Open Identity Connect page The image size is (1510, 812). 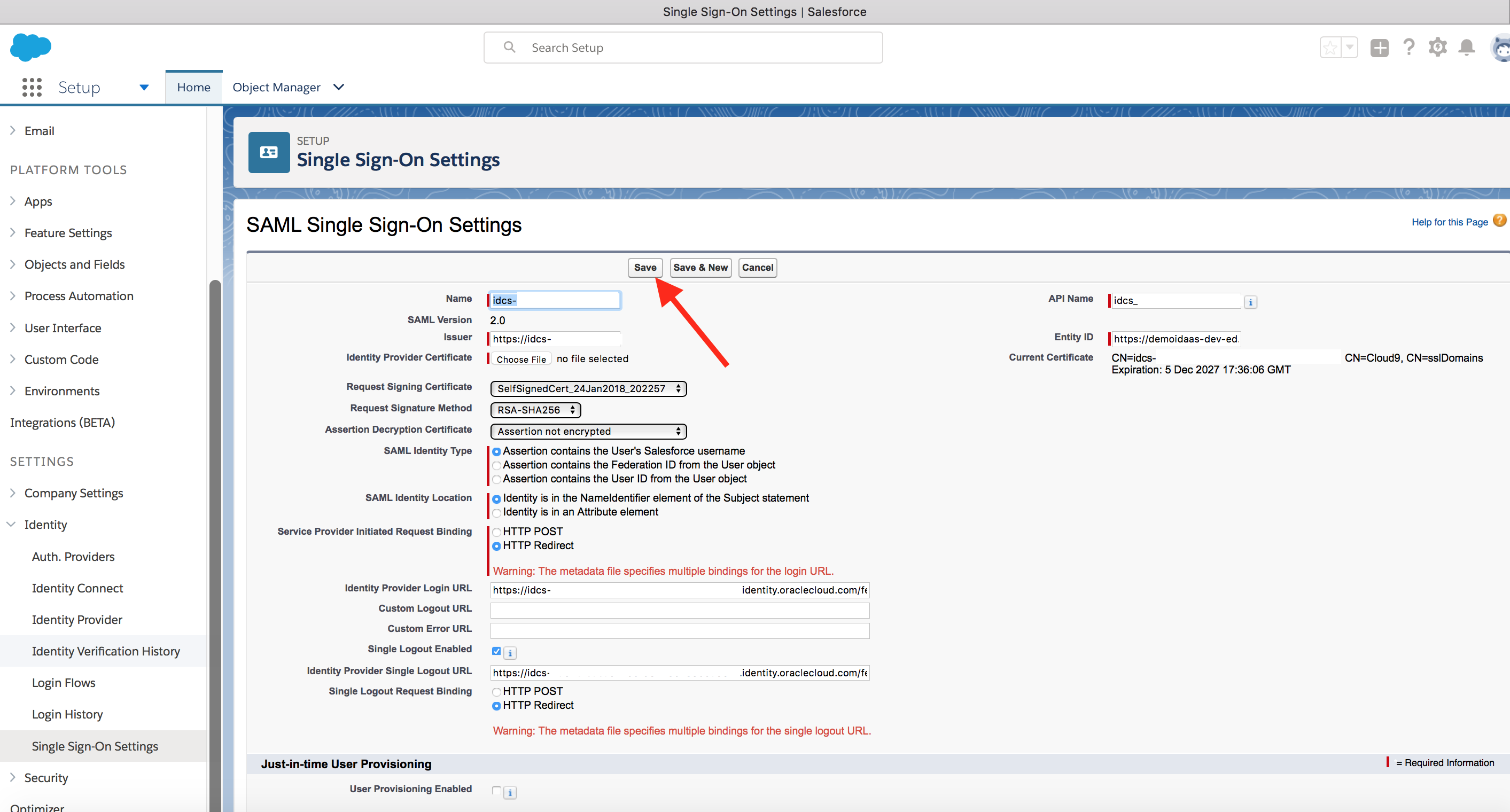(77, 588)
